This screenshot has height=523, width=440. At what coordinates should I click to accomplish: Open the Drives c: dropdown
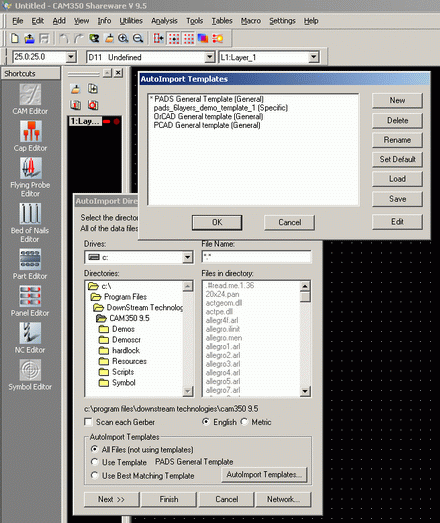[187, 257]
